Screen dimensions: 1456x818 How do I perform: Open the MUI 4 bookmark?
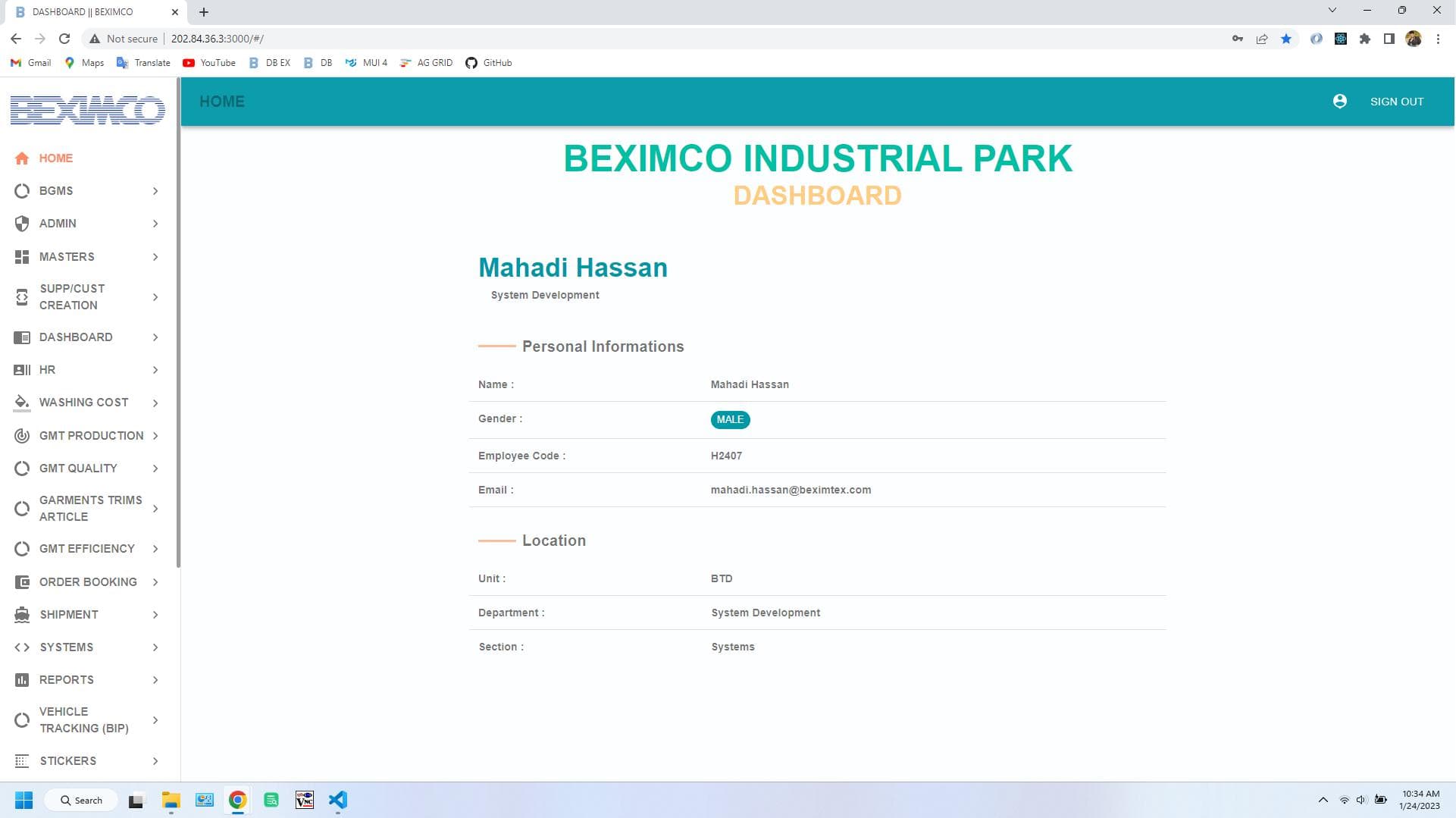(366, 63)
